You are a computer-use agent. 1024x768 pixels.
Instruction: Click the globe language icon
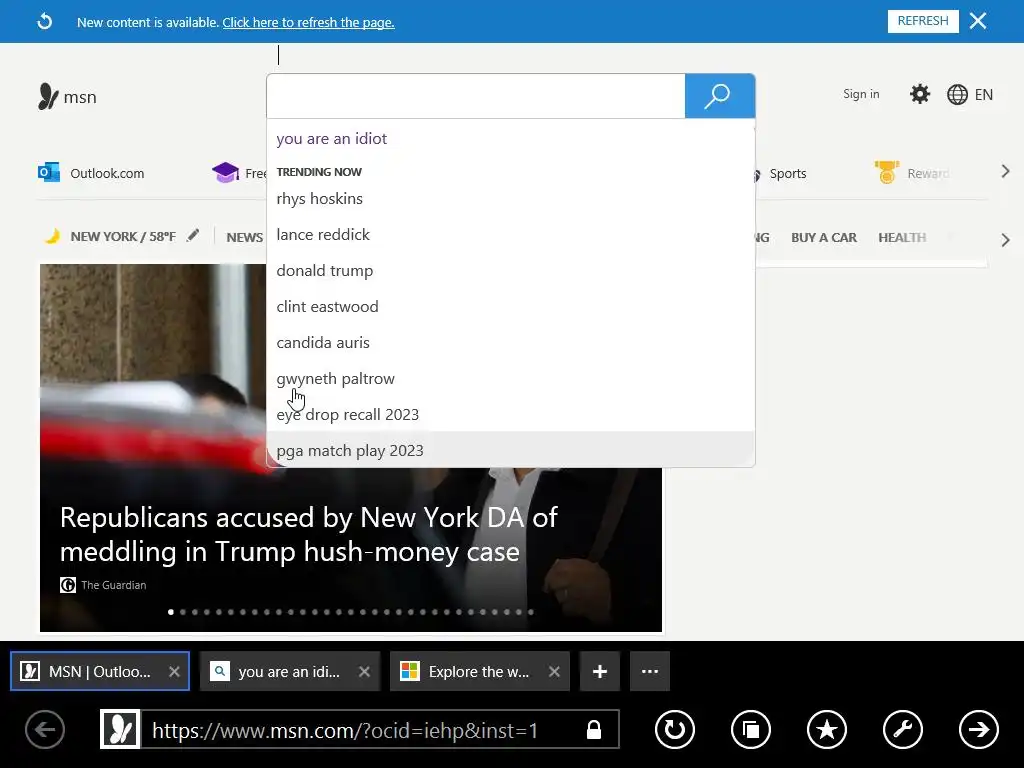click(x=957, y=95)
